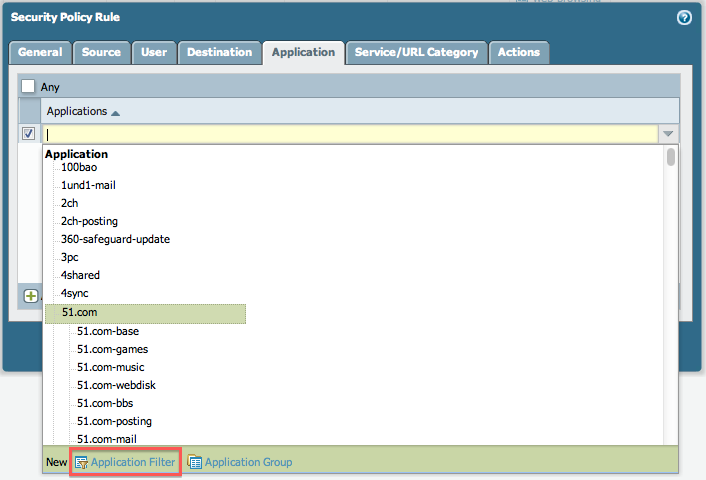
Task: Click the dropdown list scrollbar thumb
Action: [671, 157]
